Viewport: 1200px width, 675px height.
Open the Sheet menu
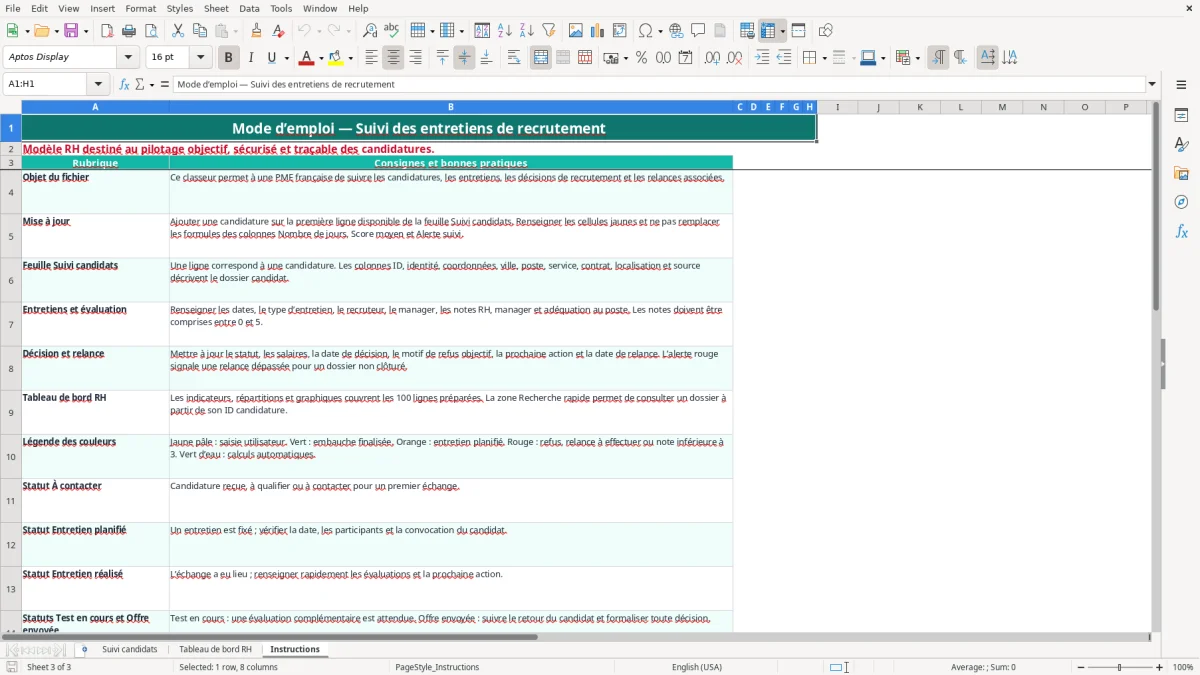216,8
